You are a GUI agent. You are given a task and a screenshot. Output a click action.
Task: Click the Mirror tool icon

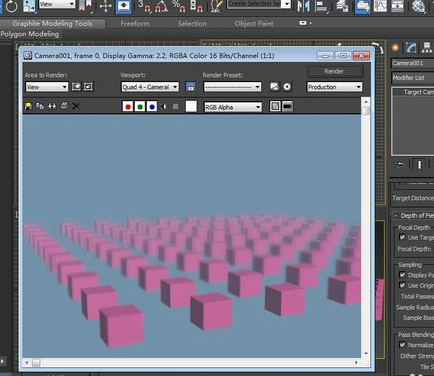pyautogui.click(x=303, y=6)
